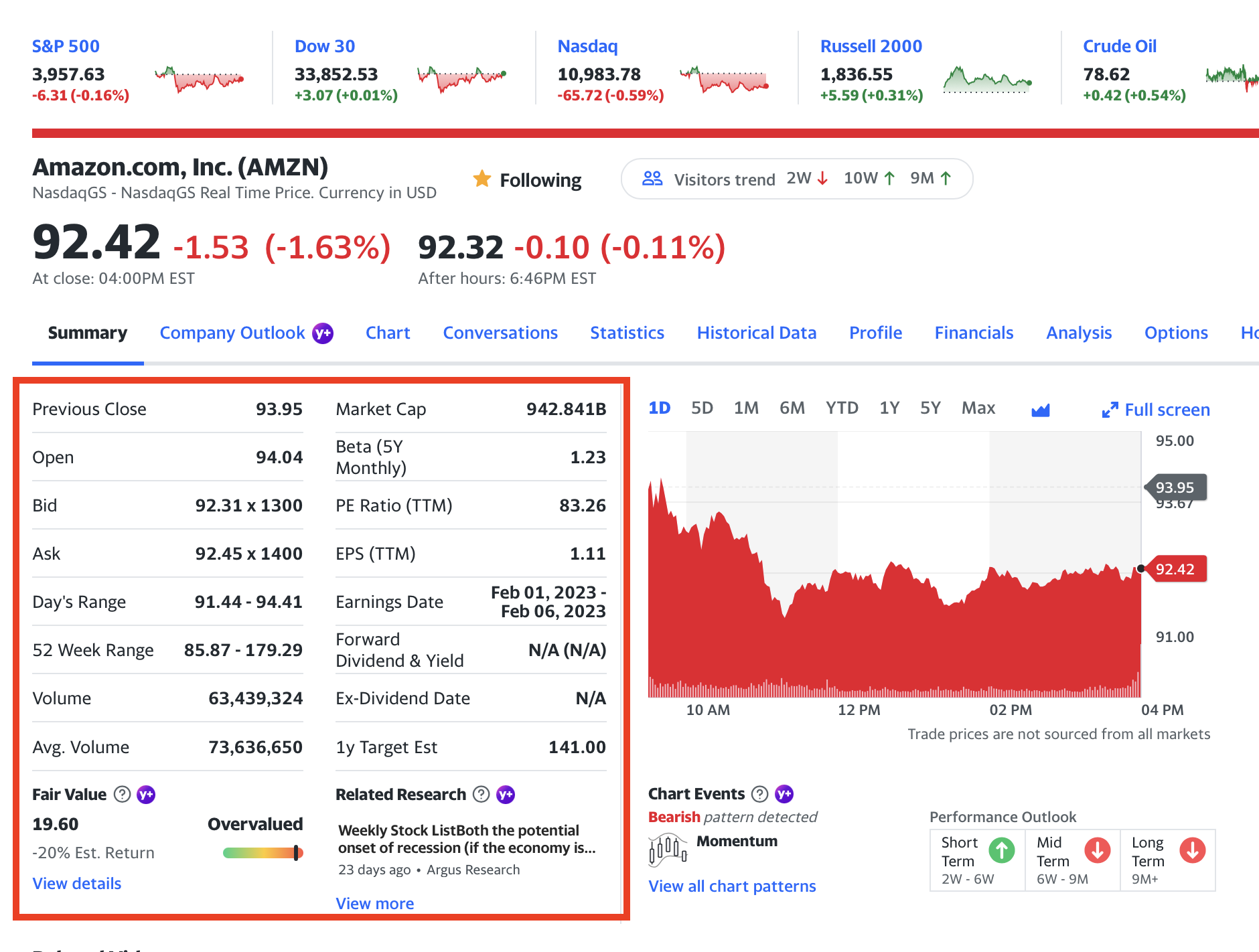Click the Related Research help question icon
Image resolution: width=1259 pixels, height=952 pixels.
point(481,794)
